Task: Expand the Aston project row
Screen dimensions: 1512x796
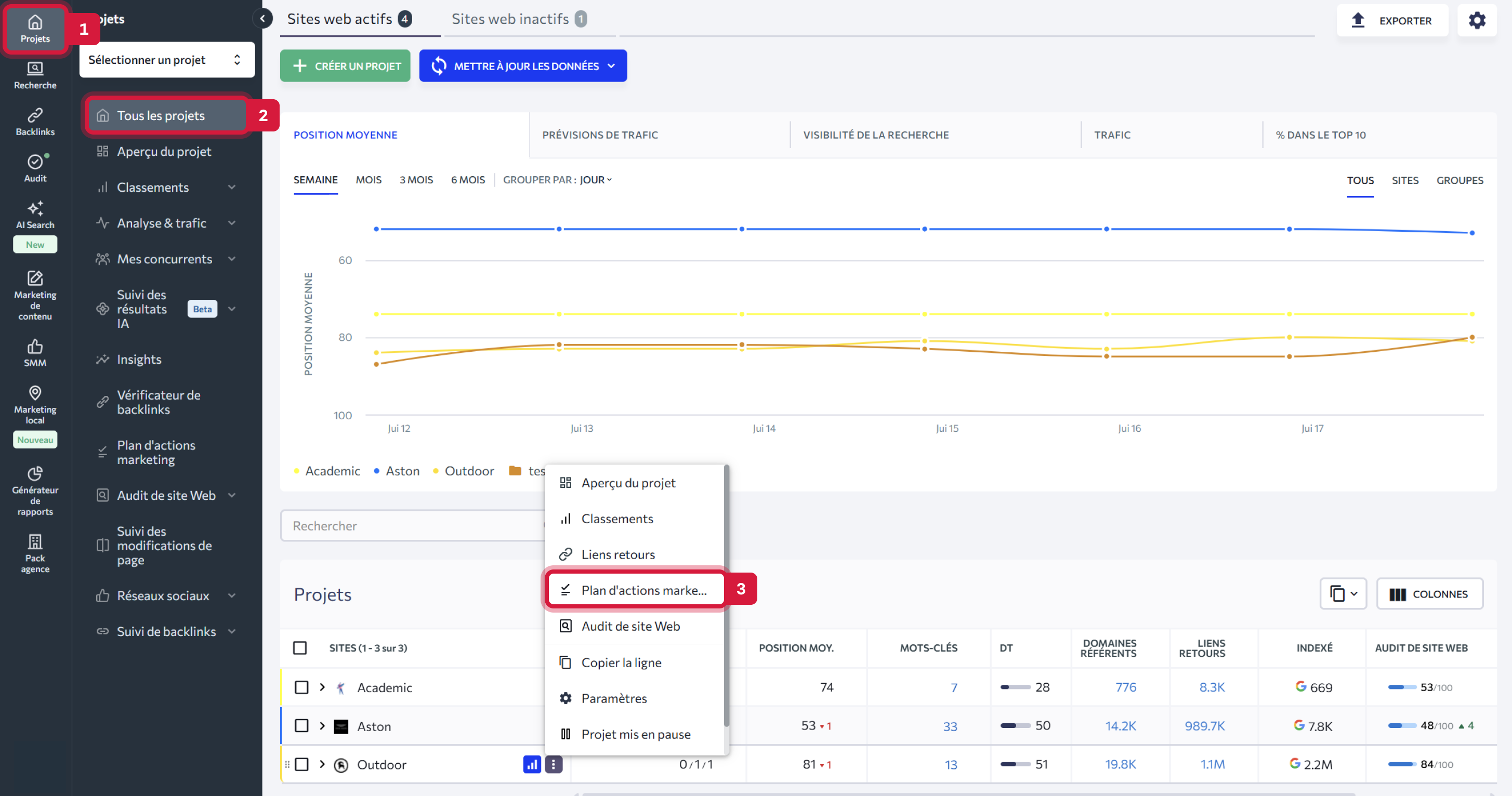Action: 322,726
